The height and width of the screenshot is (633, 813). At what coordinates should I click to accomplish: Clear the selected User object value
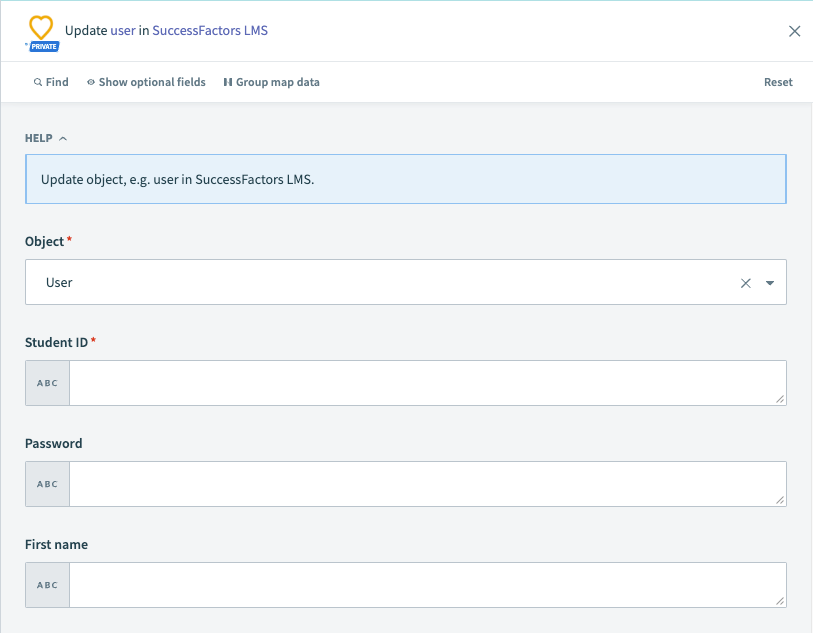pos(745,283)
